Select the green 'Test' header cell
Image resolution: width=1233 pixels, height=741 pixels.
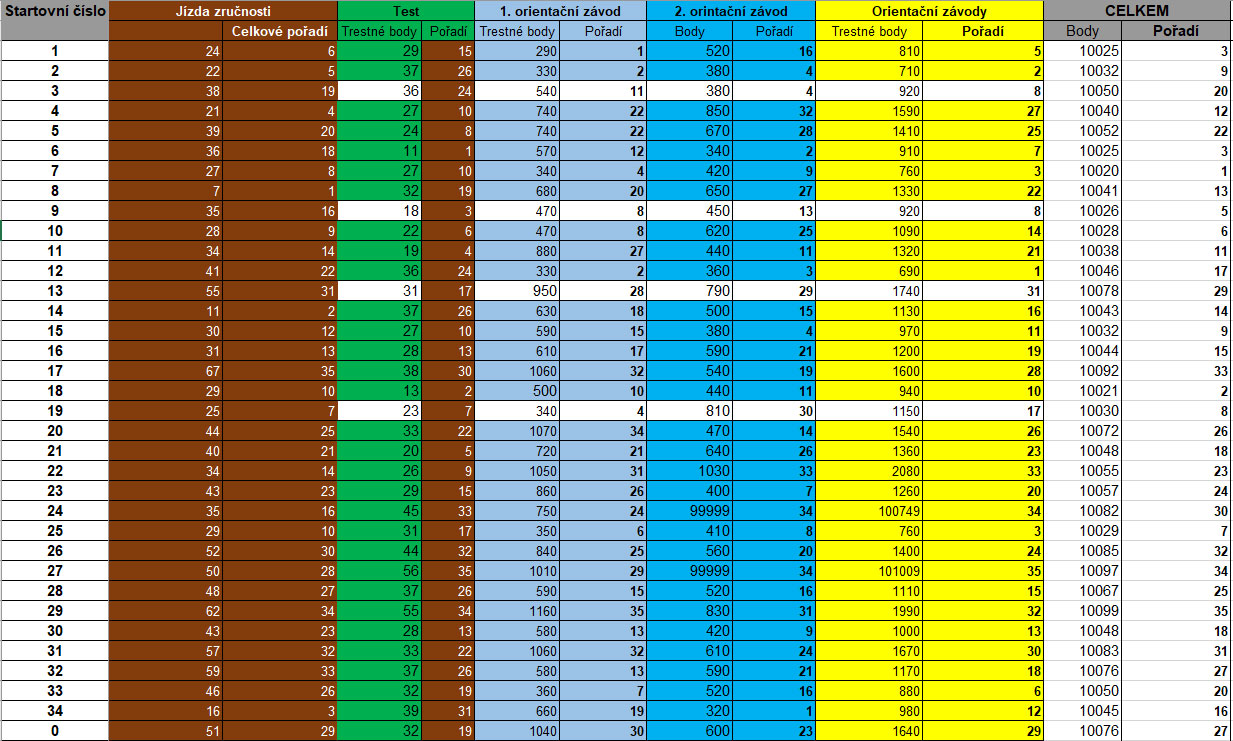pyautogui.click(x=405, y=11)
